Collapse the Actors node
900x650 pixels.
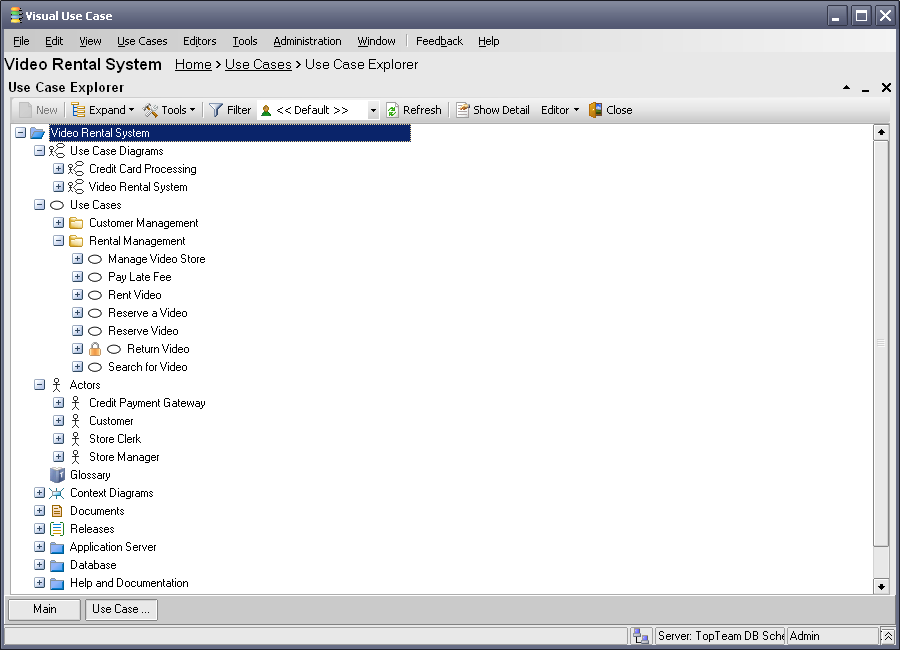coord(40,384)
